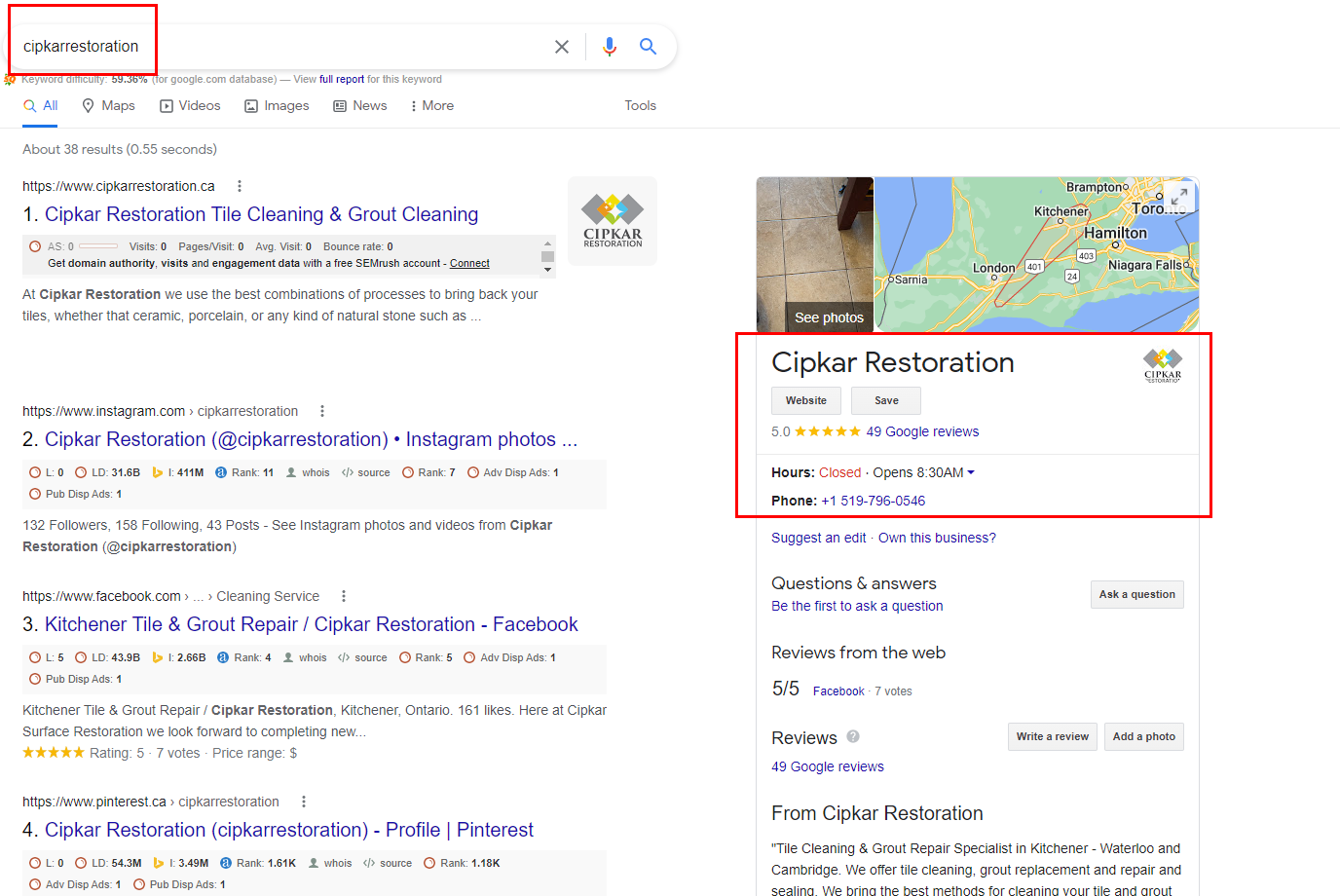1340x896 pixels.
Task: Switch to the Videos tab
Action: [190, 106]
